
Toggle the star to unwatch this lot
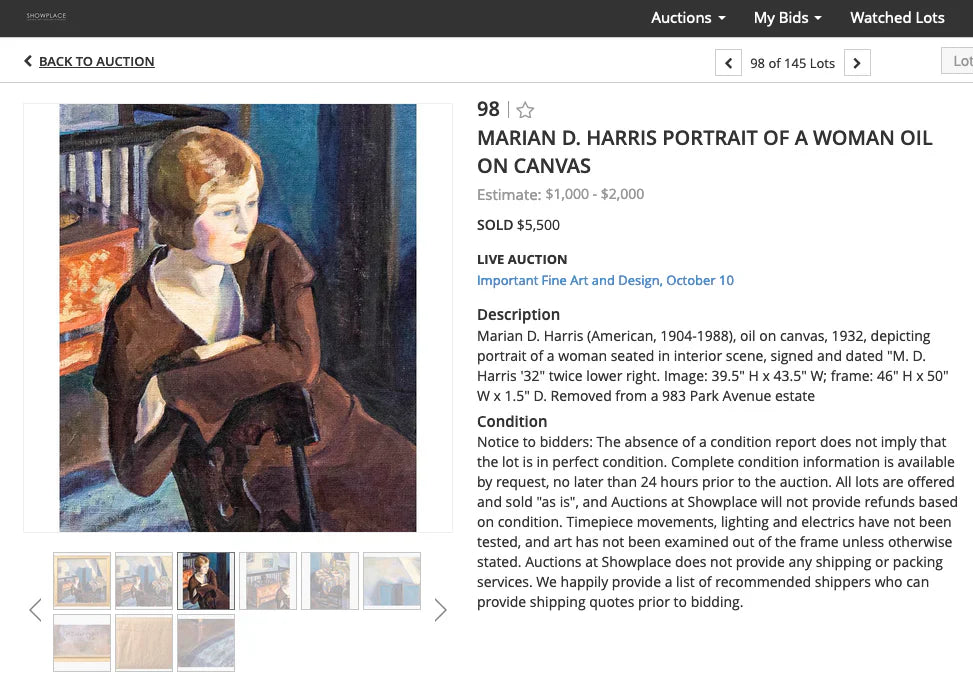tap(525, 110)
